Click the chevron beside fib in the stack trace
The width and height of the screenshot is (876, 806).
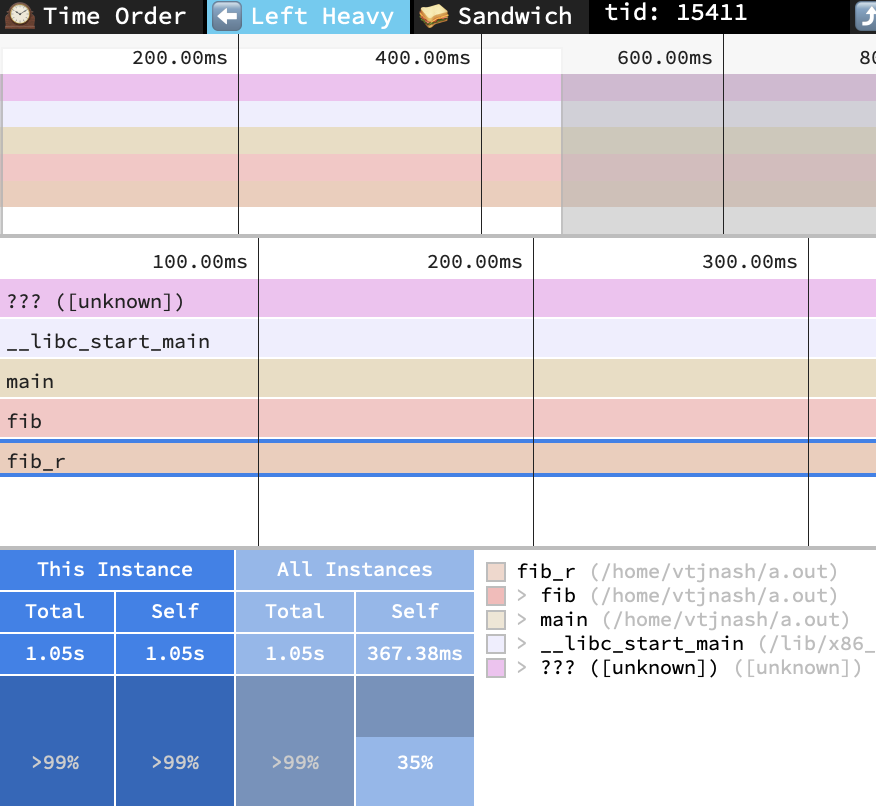[x=523, y=596]
